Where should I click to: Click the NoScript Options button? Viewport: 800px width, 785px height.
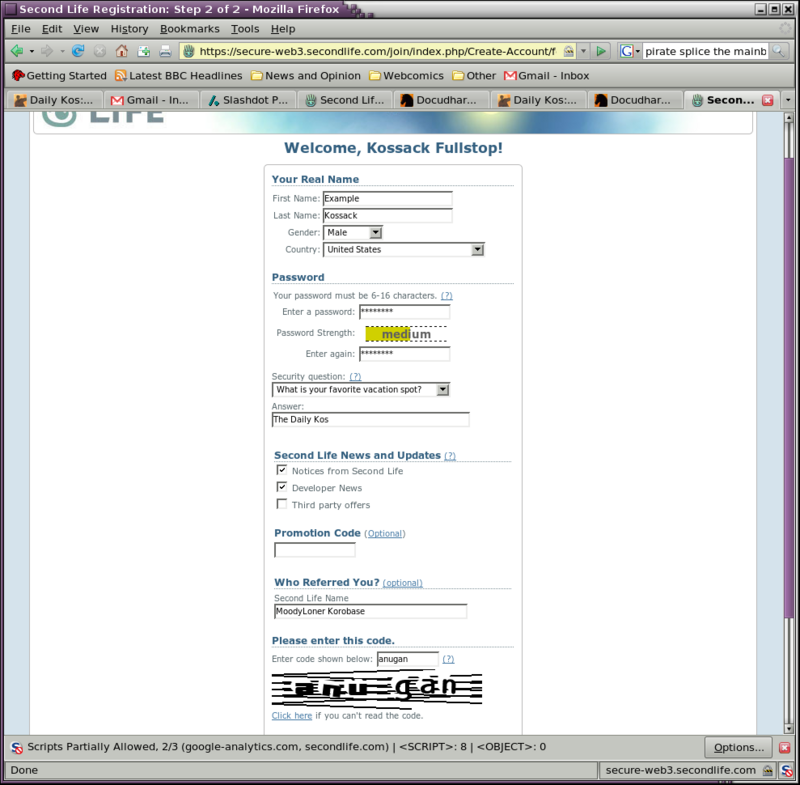pos(739,748)
